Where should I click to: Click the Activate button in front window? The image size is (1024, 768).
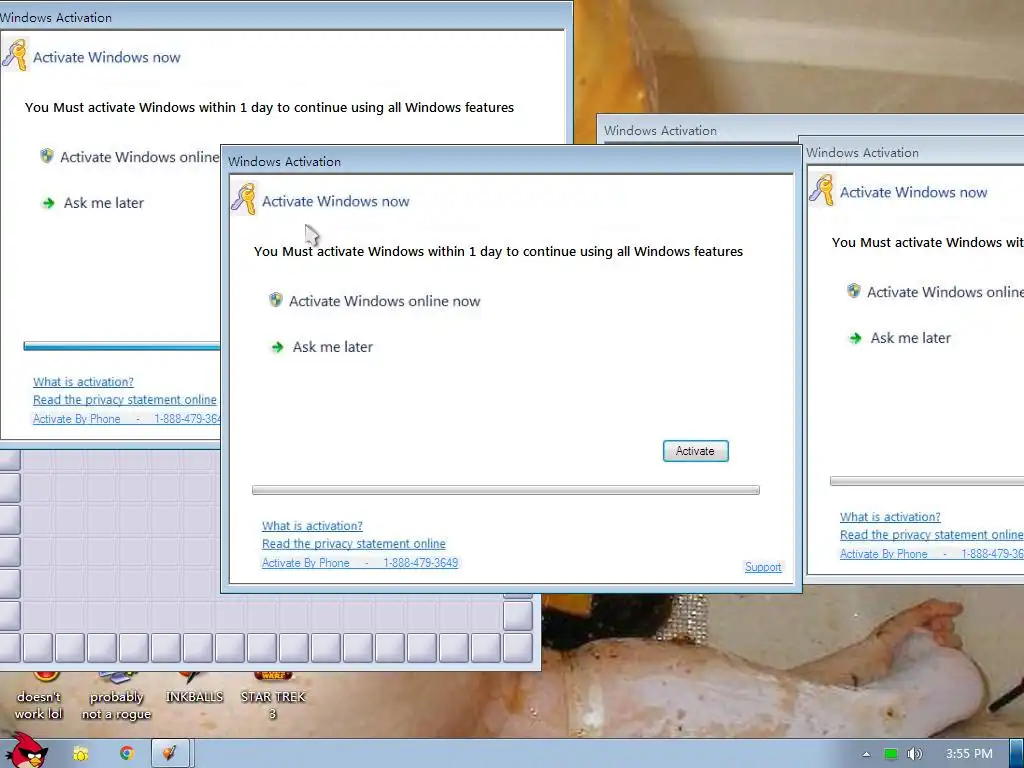coord(696,451)
